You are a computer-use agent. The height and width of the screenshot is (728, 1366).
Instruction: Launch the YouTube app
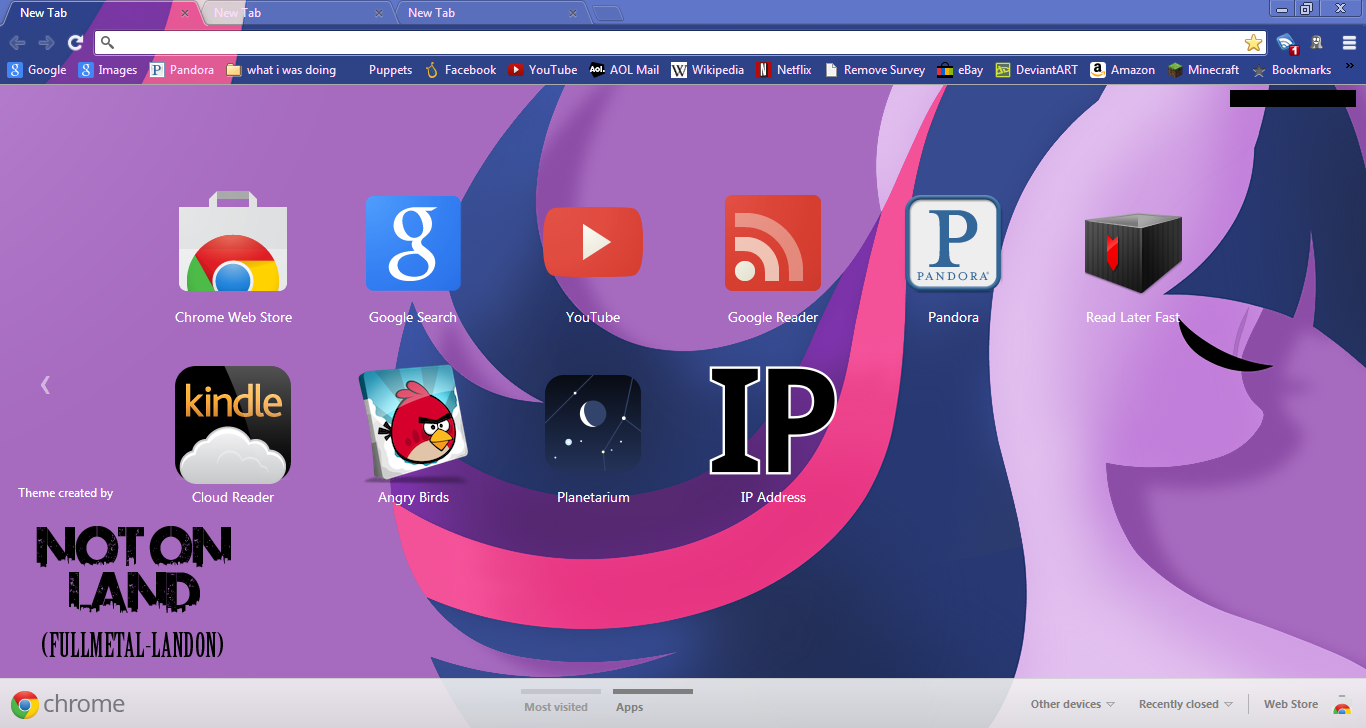[x=592, y=242]
